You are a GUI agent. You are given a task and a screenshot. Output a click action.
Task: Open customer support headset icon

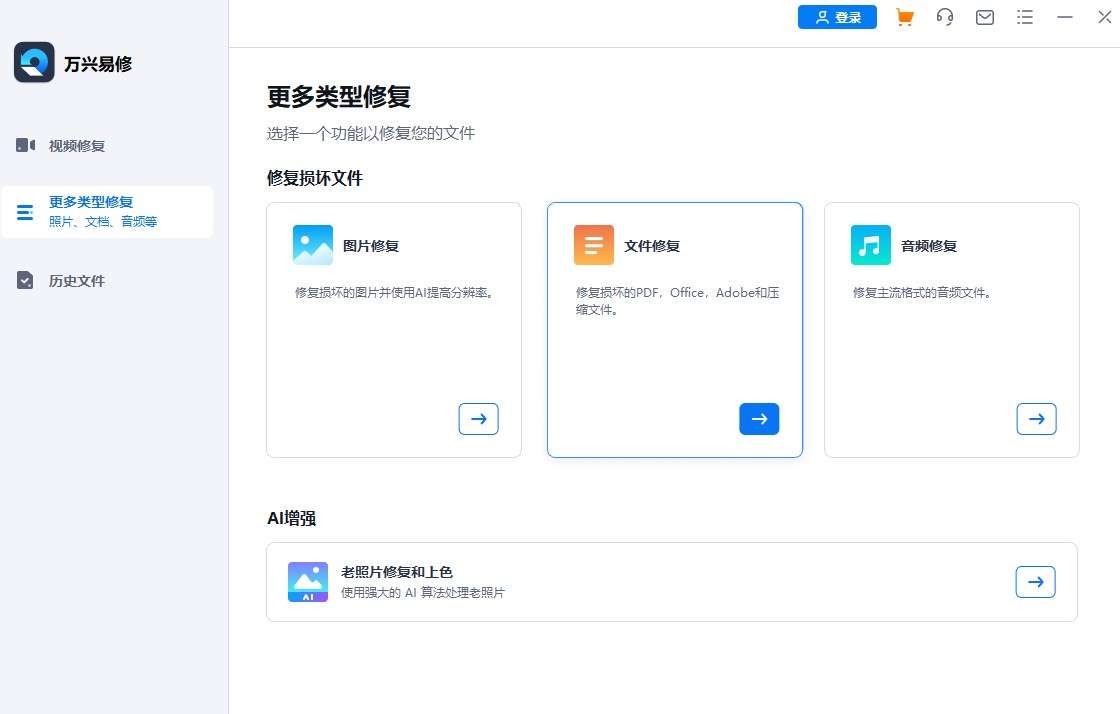point(944,17)
